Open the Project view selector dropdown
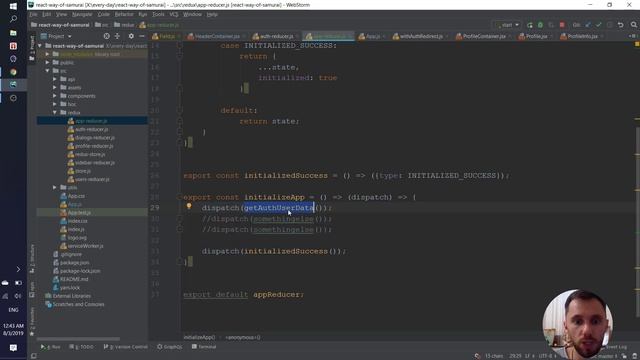This screenshot has width=640, height=360. pos(56,36)
